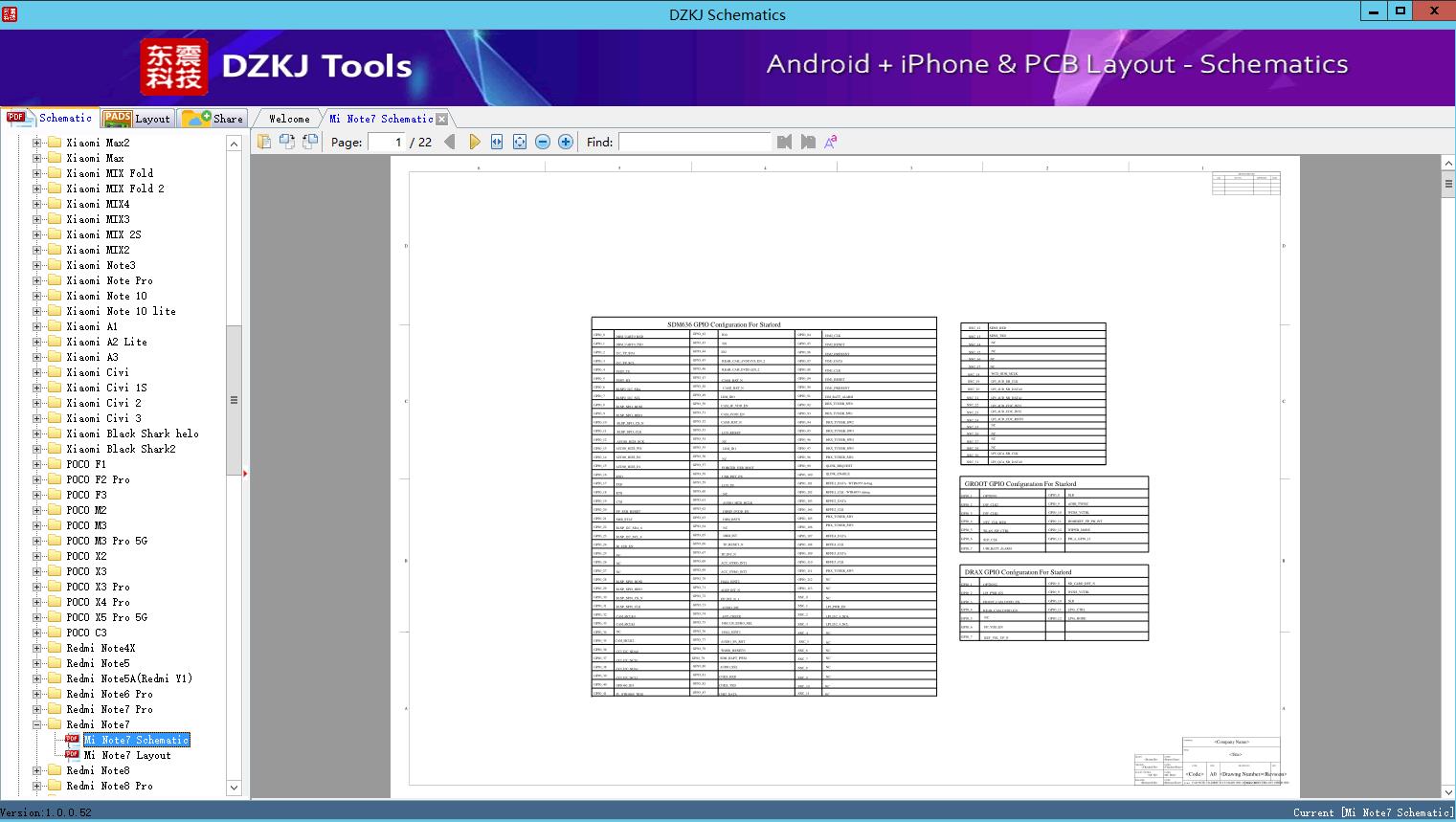Switch to the Welcome document tab
The height and width of the screenshot is (822, 1456).
[x=289, y=119]
